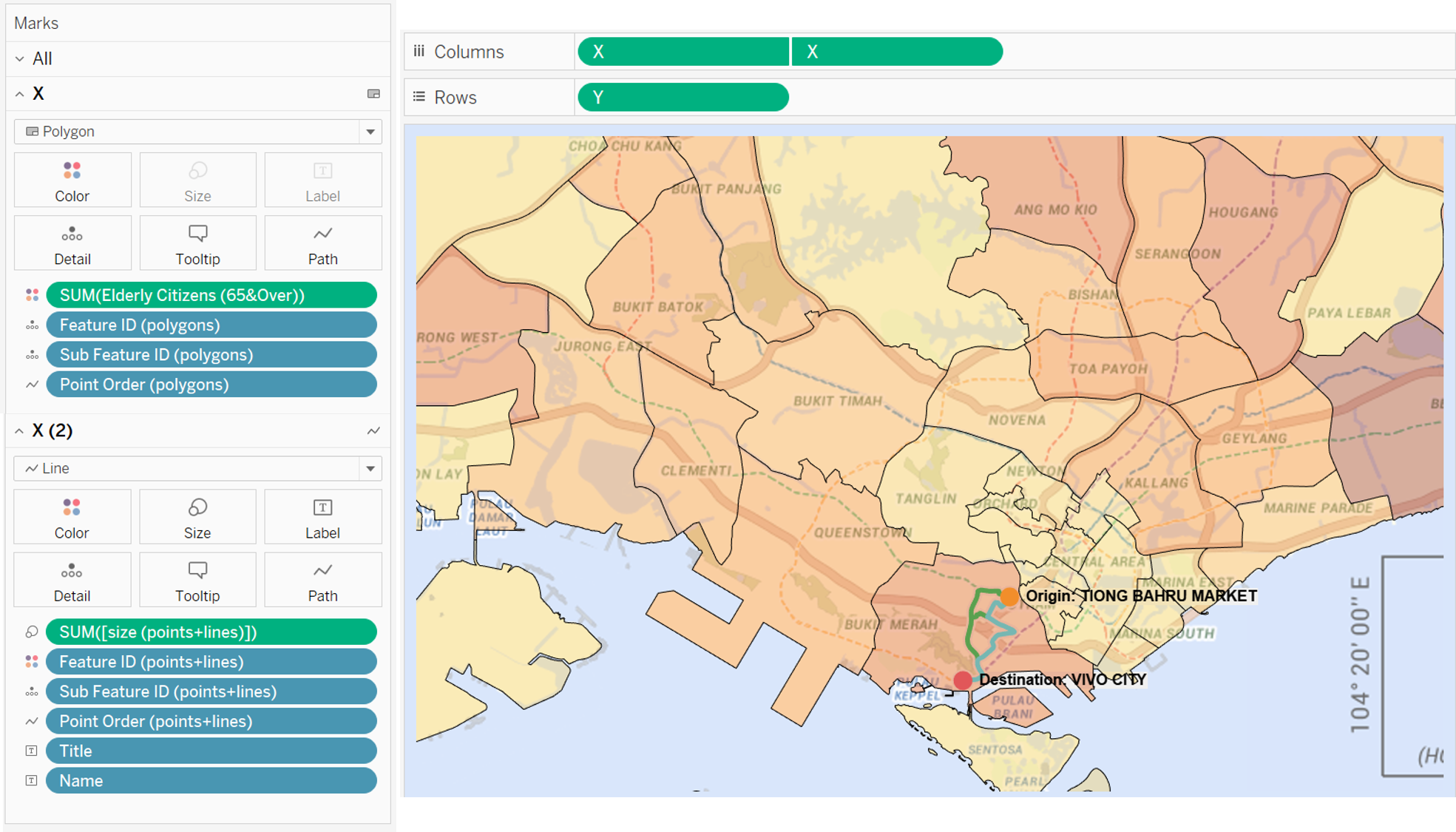Click the Color button in X polygon marks
Viewport: 1456px width, 832px height.
[72, 180]
